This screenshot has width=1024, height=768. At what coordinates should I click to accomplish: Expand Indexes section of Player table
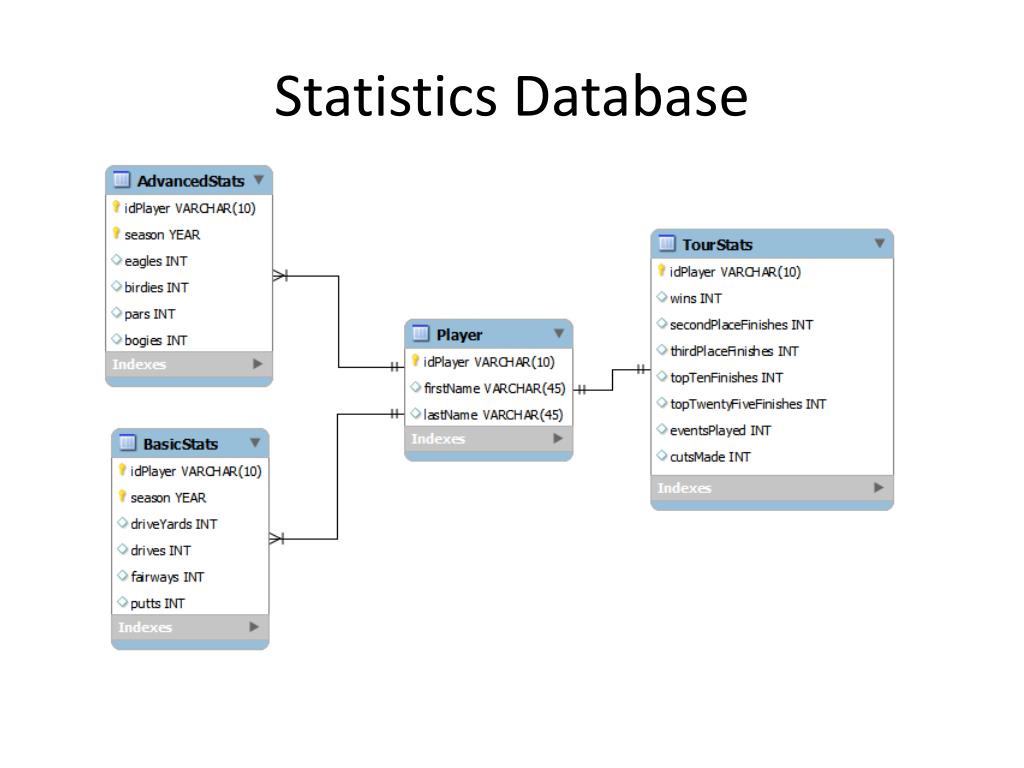click(x=558, y=438)
